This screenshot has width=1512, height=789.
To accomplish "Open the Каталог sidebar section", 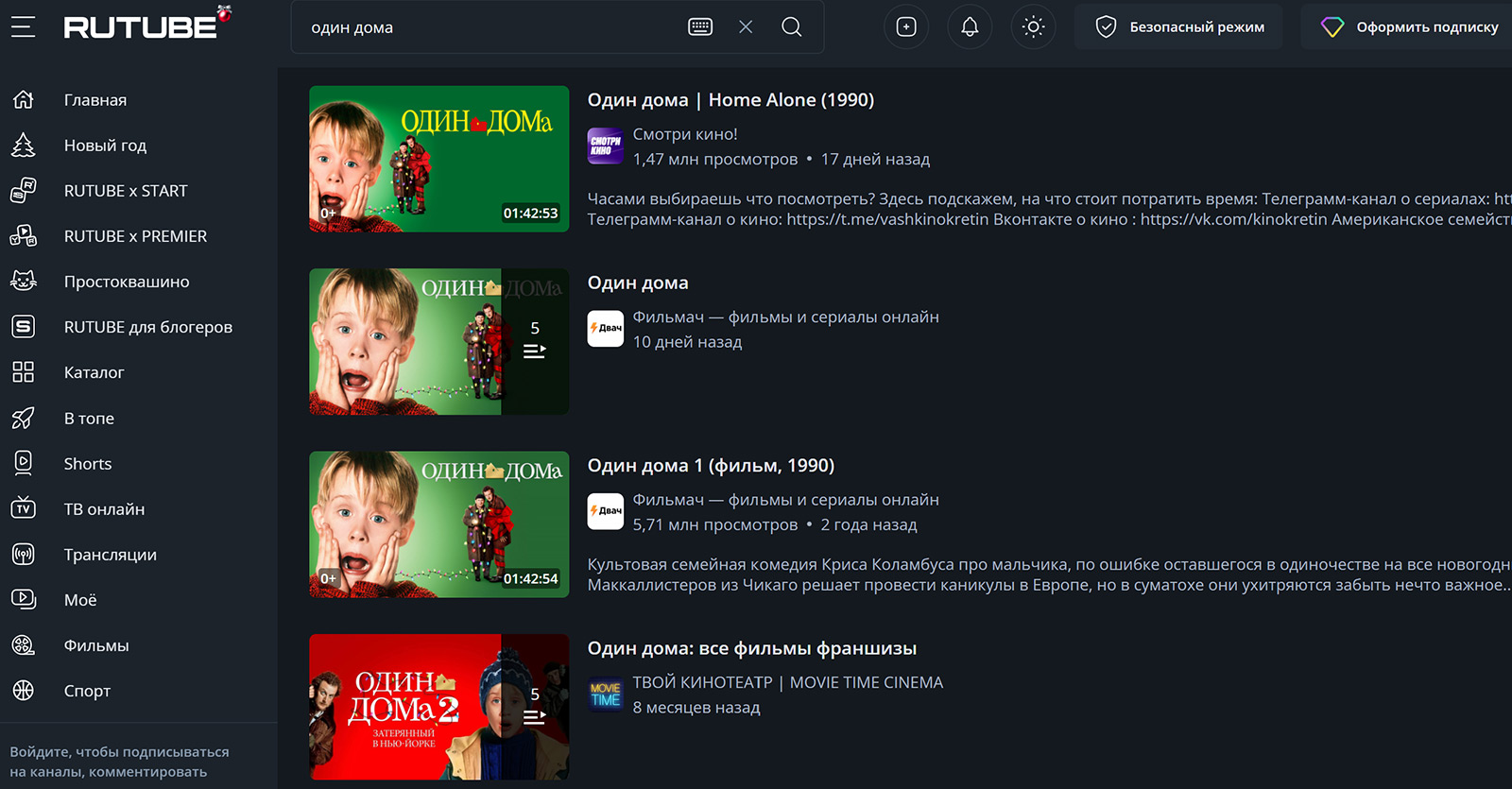I will (94, 372).
